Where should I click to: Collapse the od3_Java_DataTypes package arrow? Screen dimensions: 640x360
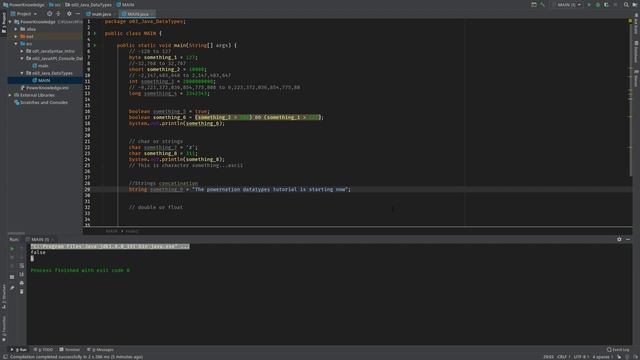22,73
